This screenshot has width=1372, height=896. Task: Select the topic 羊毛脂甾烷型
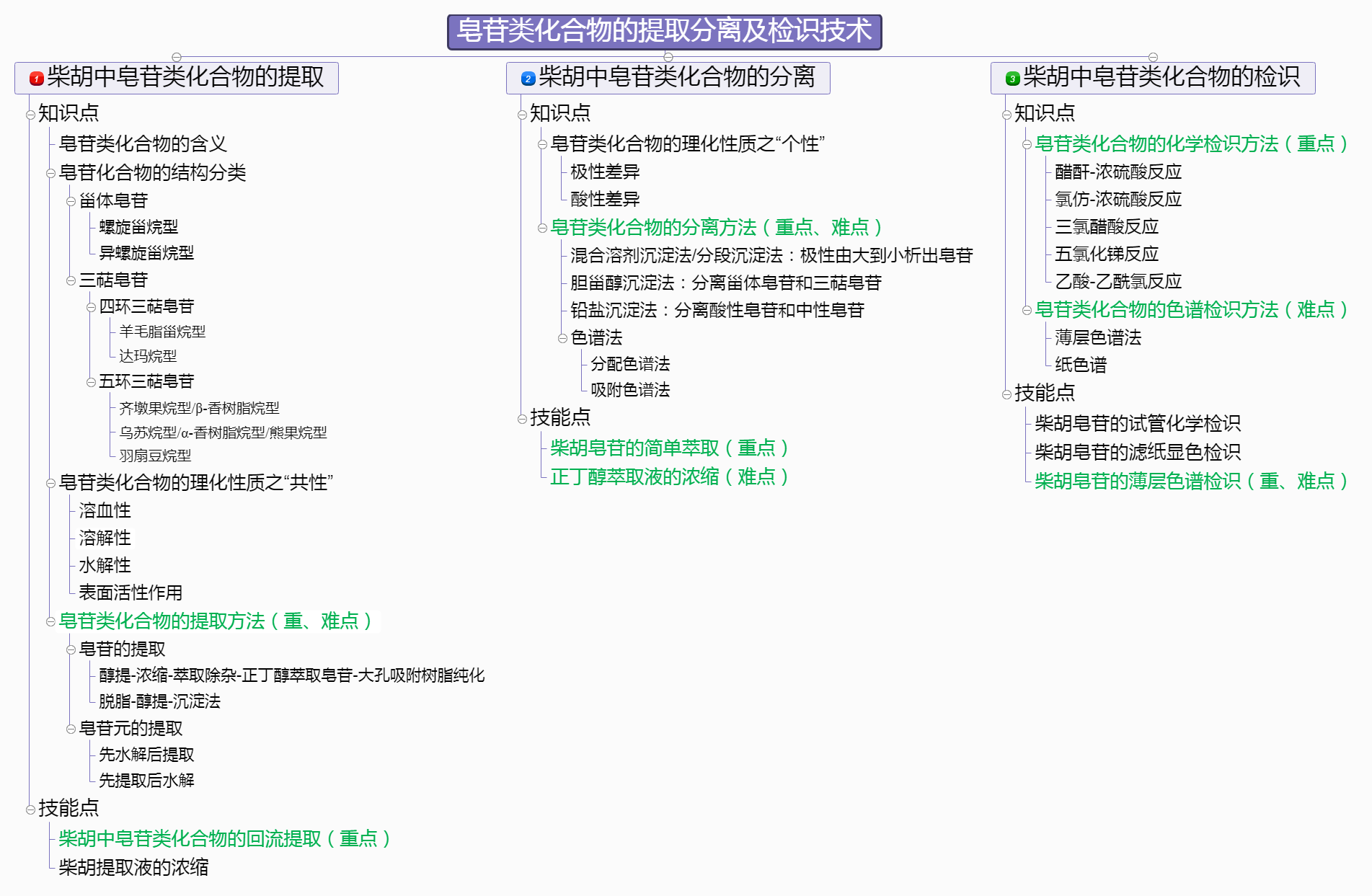pyautogui.click(x=162, y=331)
